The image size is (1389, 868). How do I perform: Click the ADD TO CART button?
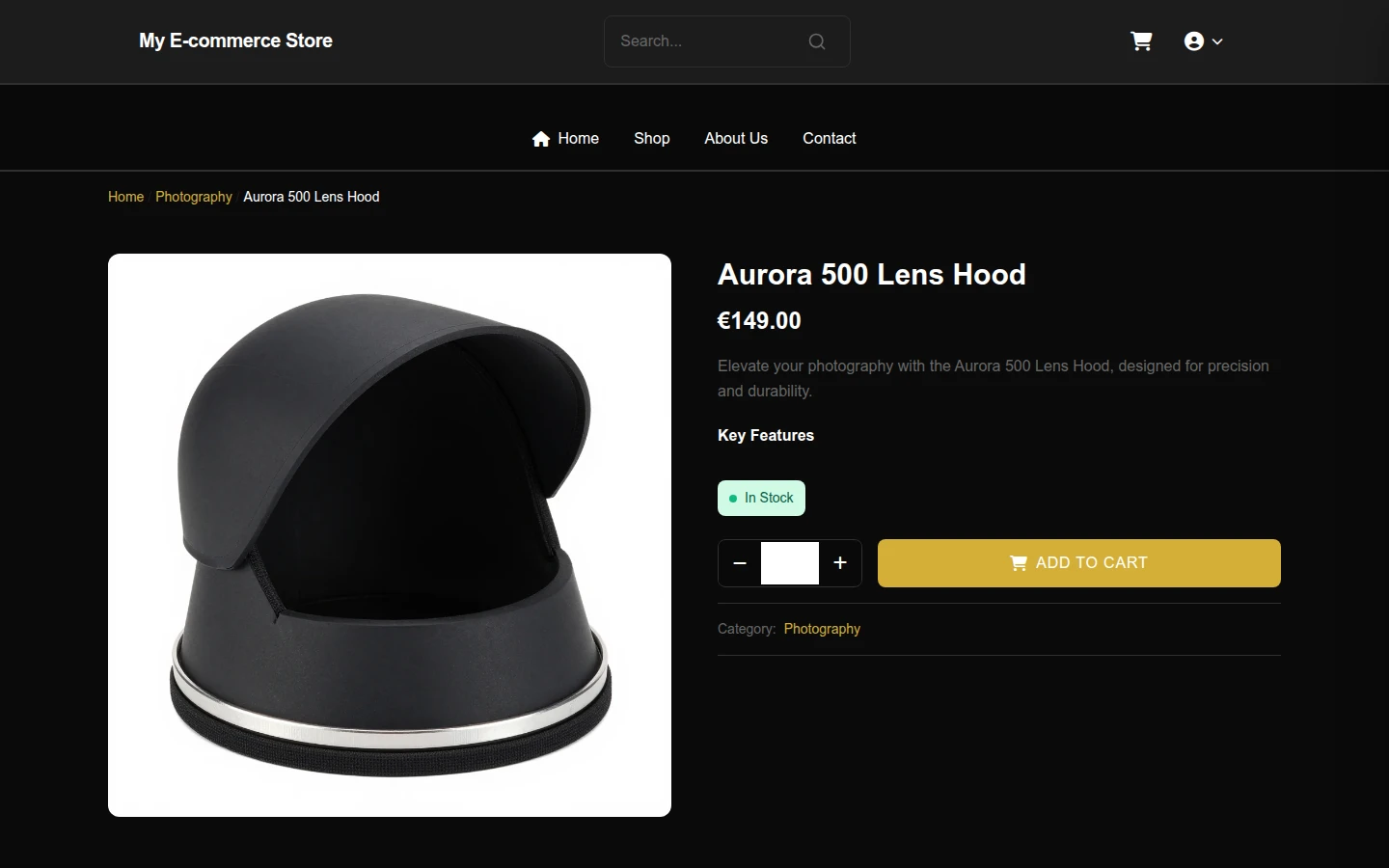[1079, 563]
